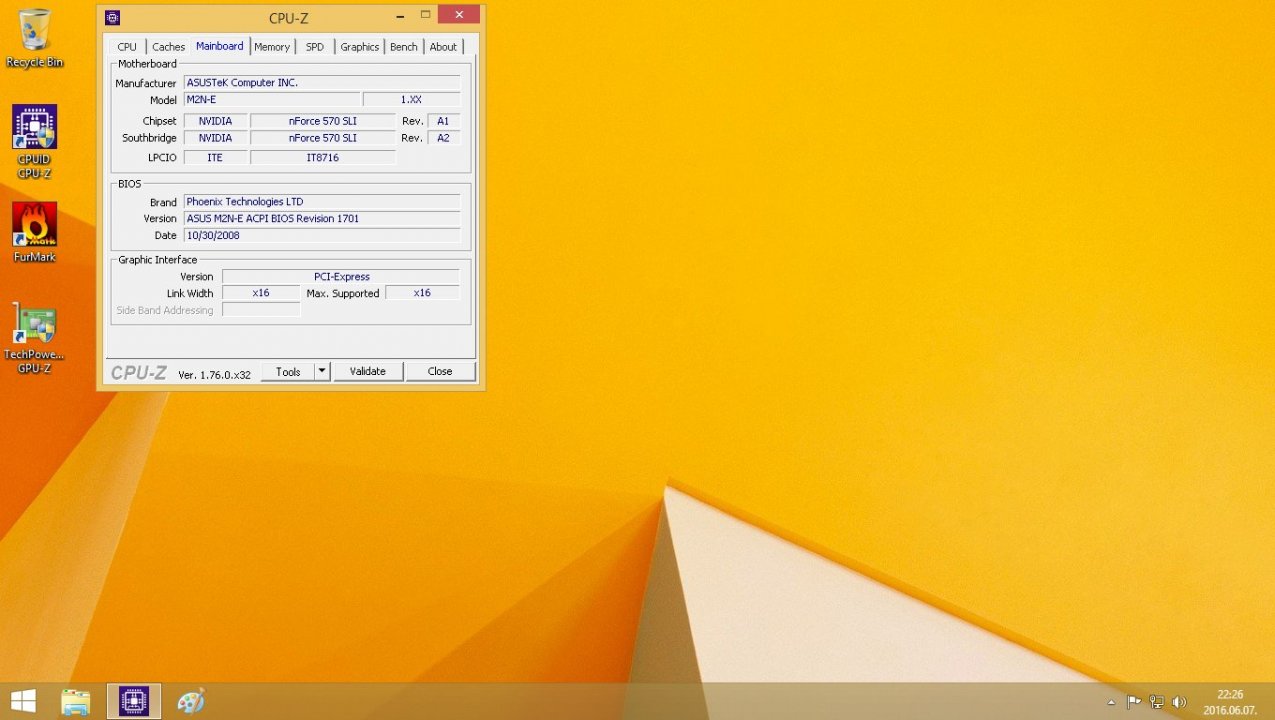The width and height of the screenshot is (1275, 720).
Task: Click the Chipset Rev. A1 field
Action: coord(444,121)
